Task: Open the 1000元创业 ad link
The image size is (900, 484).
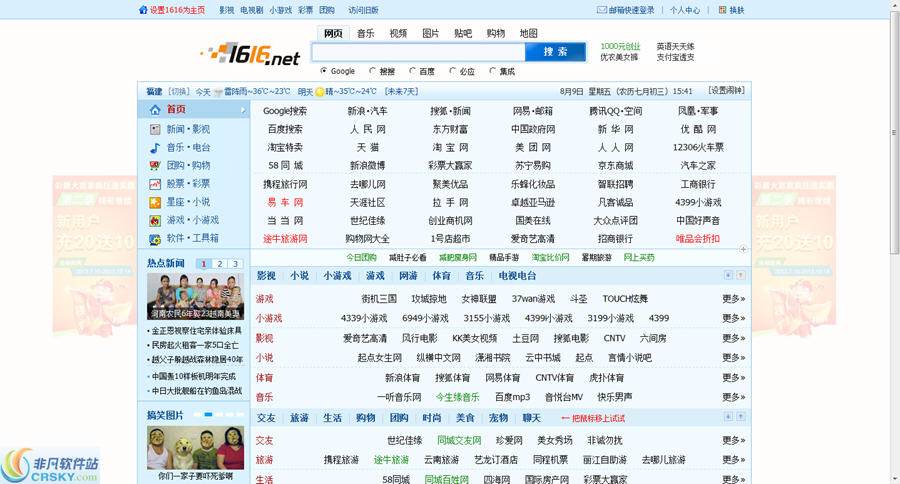Action: (620, 46)
